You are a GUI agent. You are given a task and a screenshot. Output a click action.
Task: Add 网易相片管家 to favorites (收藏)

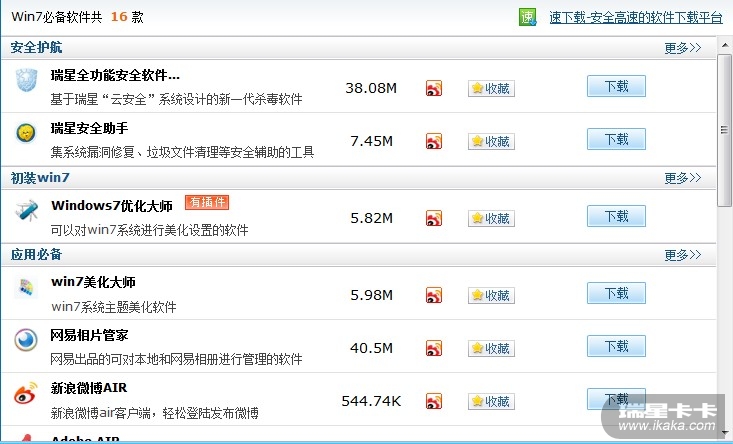click(x=491, y=348)
